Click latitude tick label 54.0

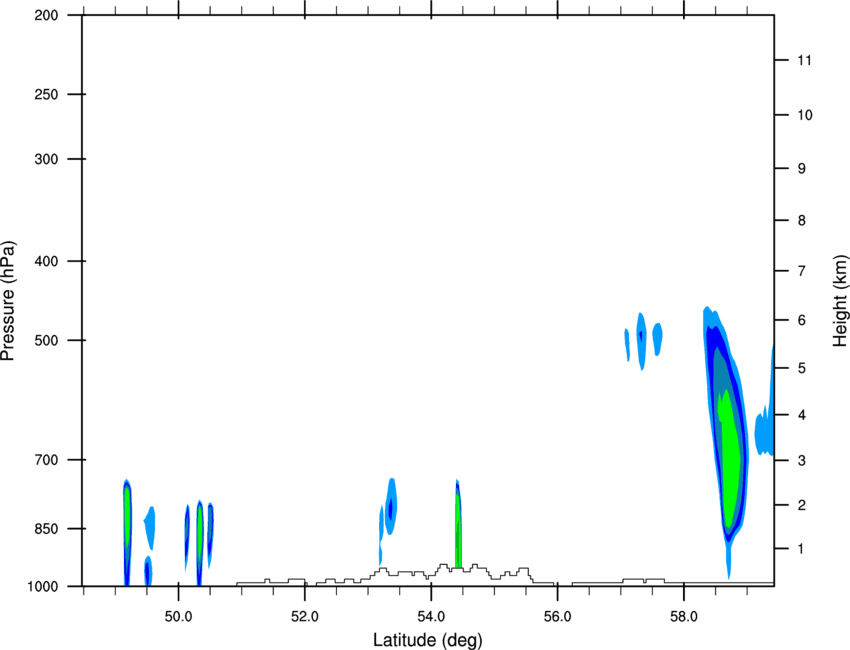coord(431,617)
